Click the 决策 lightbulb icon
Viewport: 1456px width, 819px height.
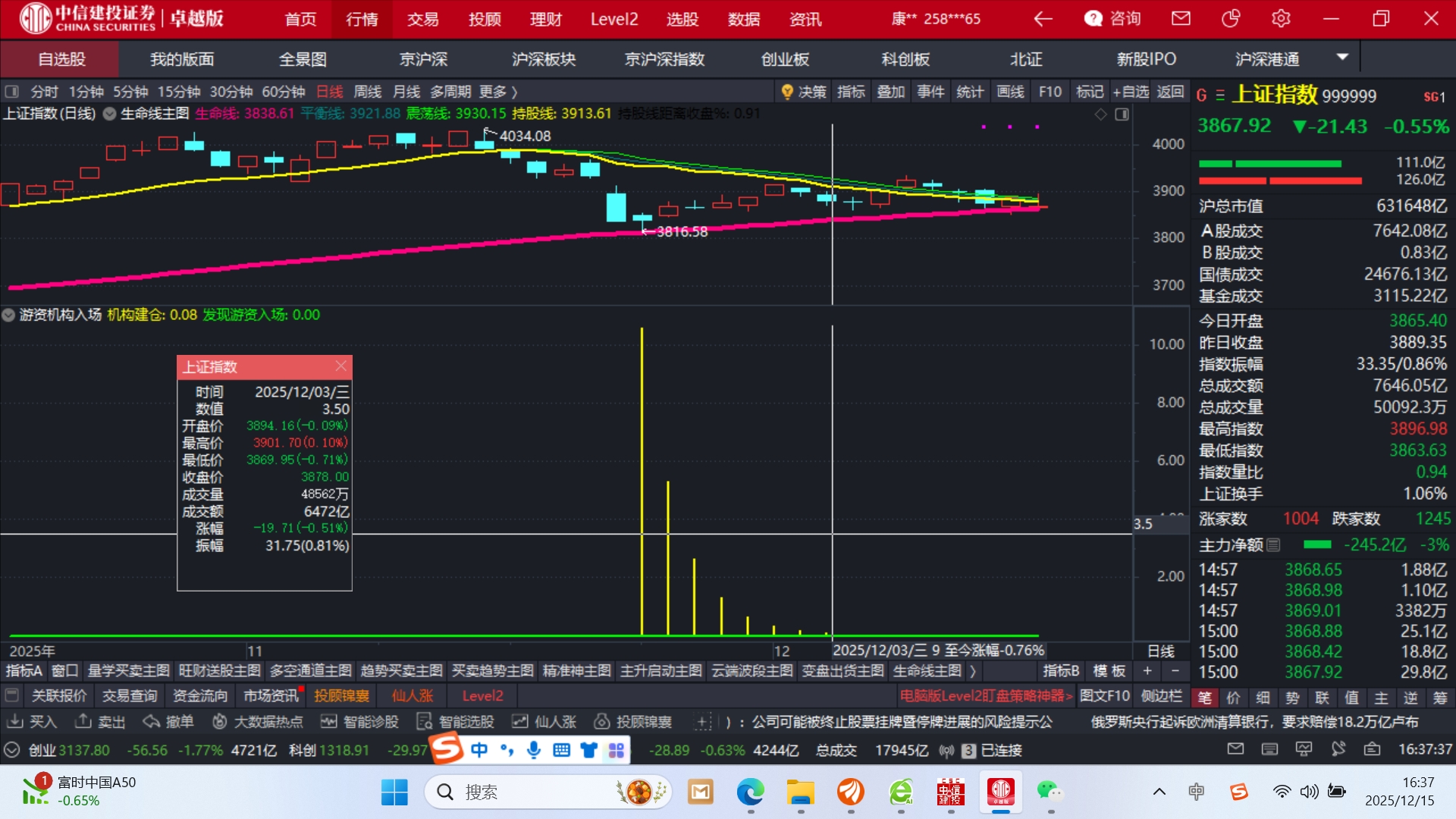pos(787,92)
